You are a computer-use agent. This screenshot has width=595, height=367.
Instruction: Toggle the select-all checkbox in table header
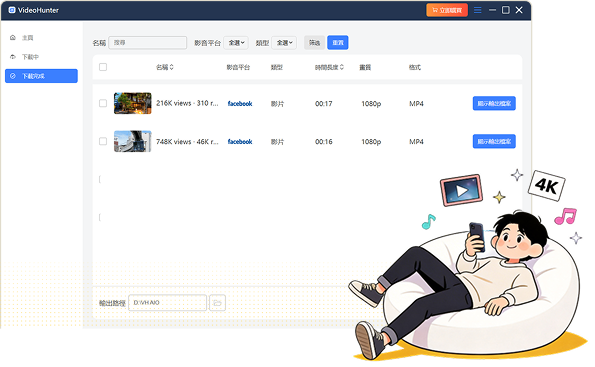pos(103,67)
